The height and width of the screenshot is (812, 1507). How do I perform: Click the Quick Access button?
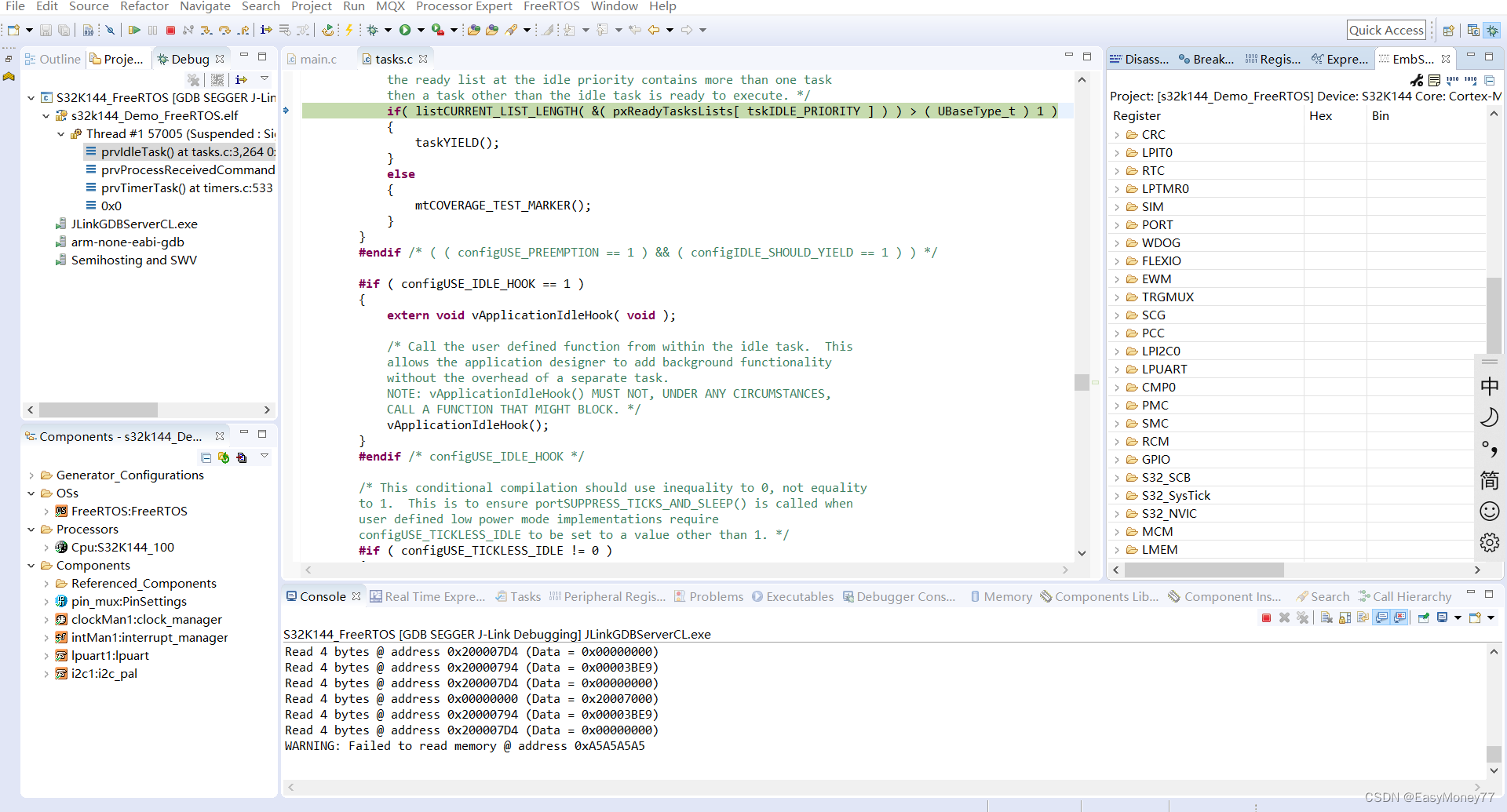[1386, 29]
